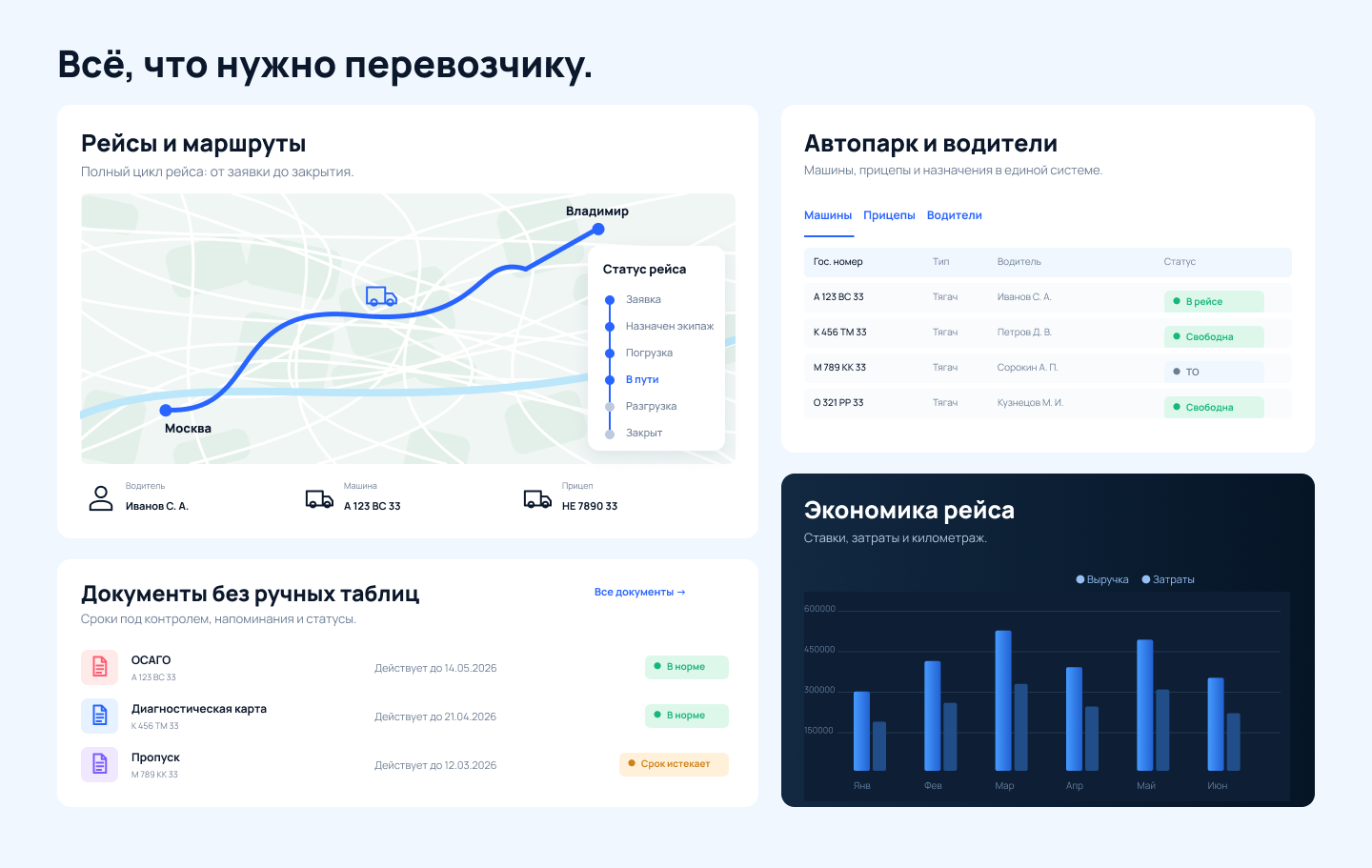Click the Апр revenue bar in chart
This screenshot has height=868, width=1372.
click(x=1074, y=718)
